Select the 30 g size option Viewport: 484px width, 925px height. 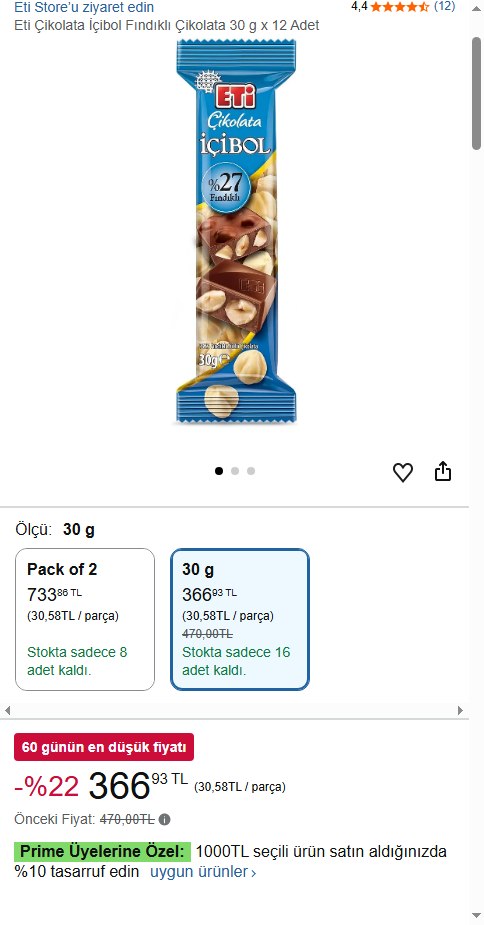pos(240,619)
